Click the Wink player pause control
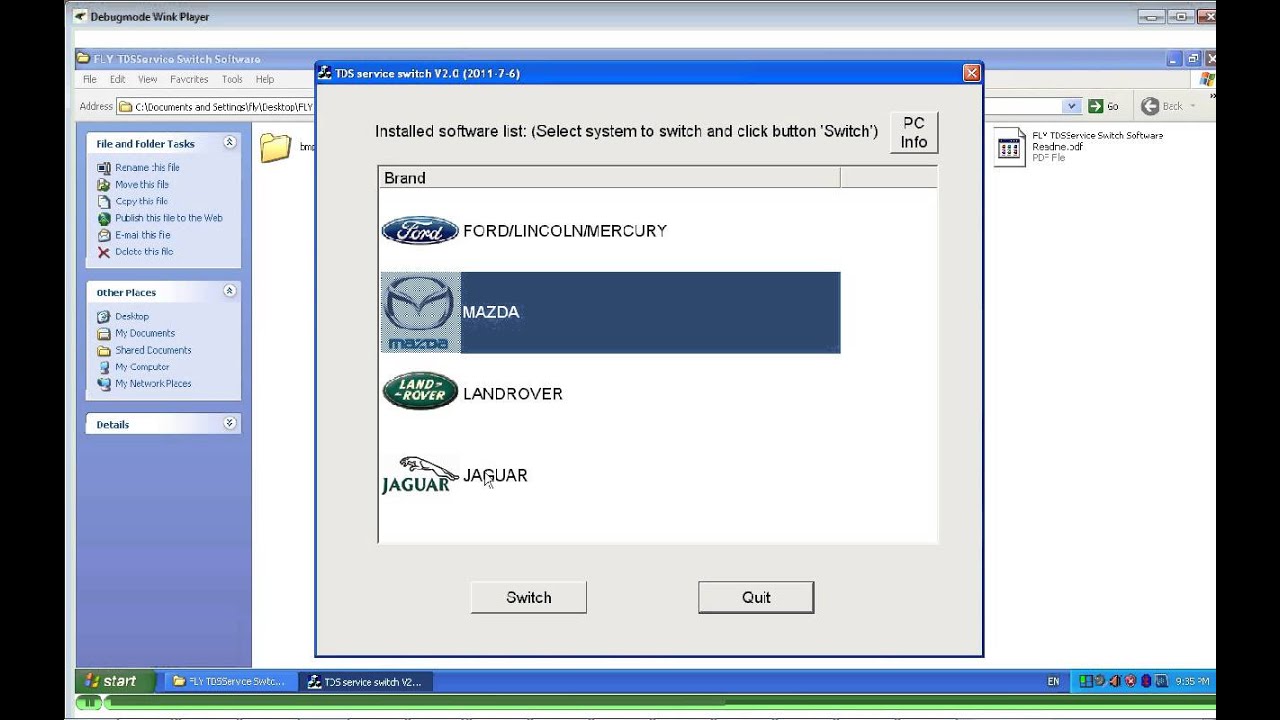The height and width of the screenshot is (720, 1280). pyautogui.click(x=90, y=703)
